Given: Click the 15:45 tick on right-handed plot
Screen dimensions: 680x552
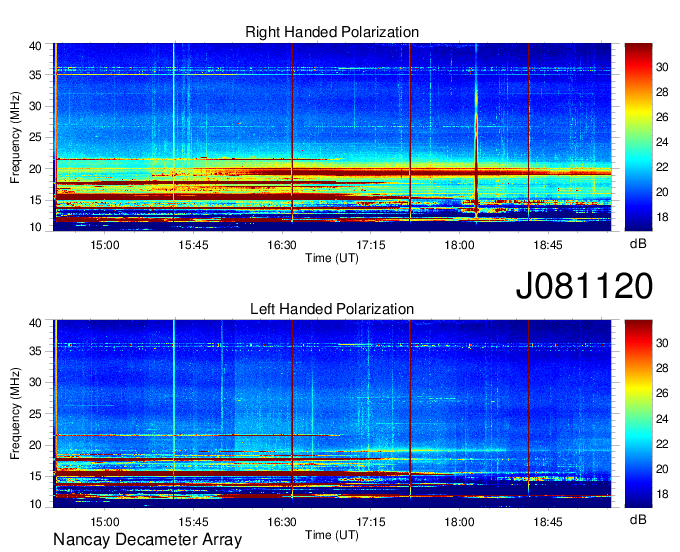Looking at the screenshot, I should coord(193,245).
